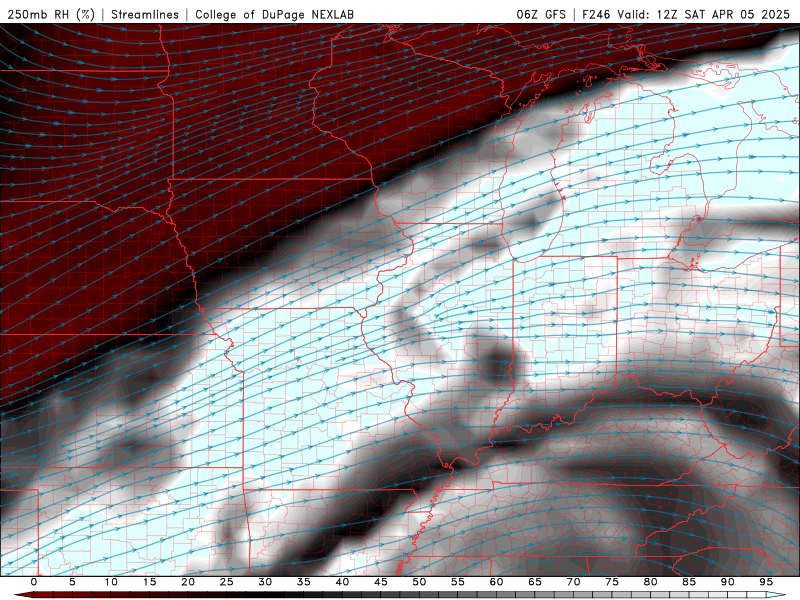Click the '90' color scale label
This screenshot has width=800, height=600.
pyautogui.click(x=728, y=582)
